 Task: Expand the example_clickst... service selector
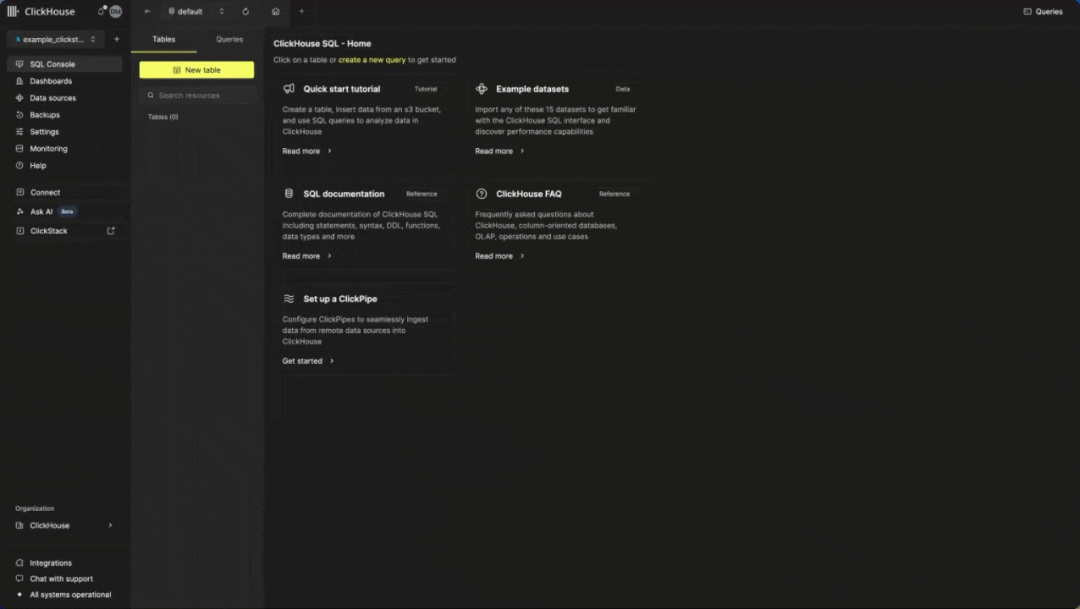pyautogui.click(x=55, y=39)
